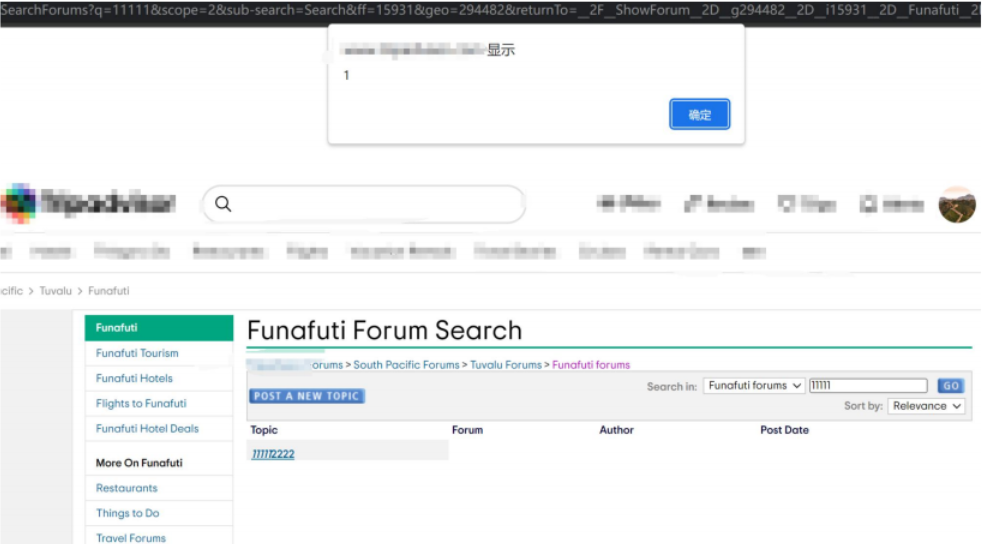
Task: Click the magnifier icon in the top search bar
Action: click(223, 204)
